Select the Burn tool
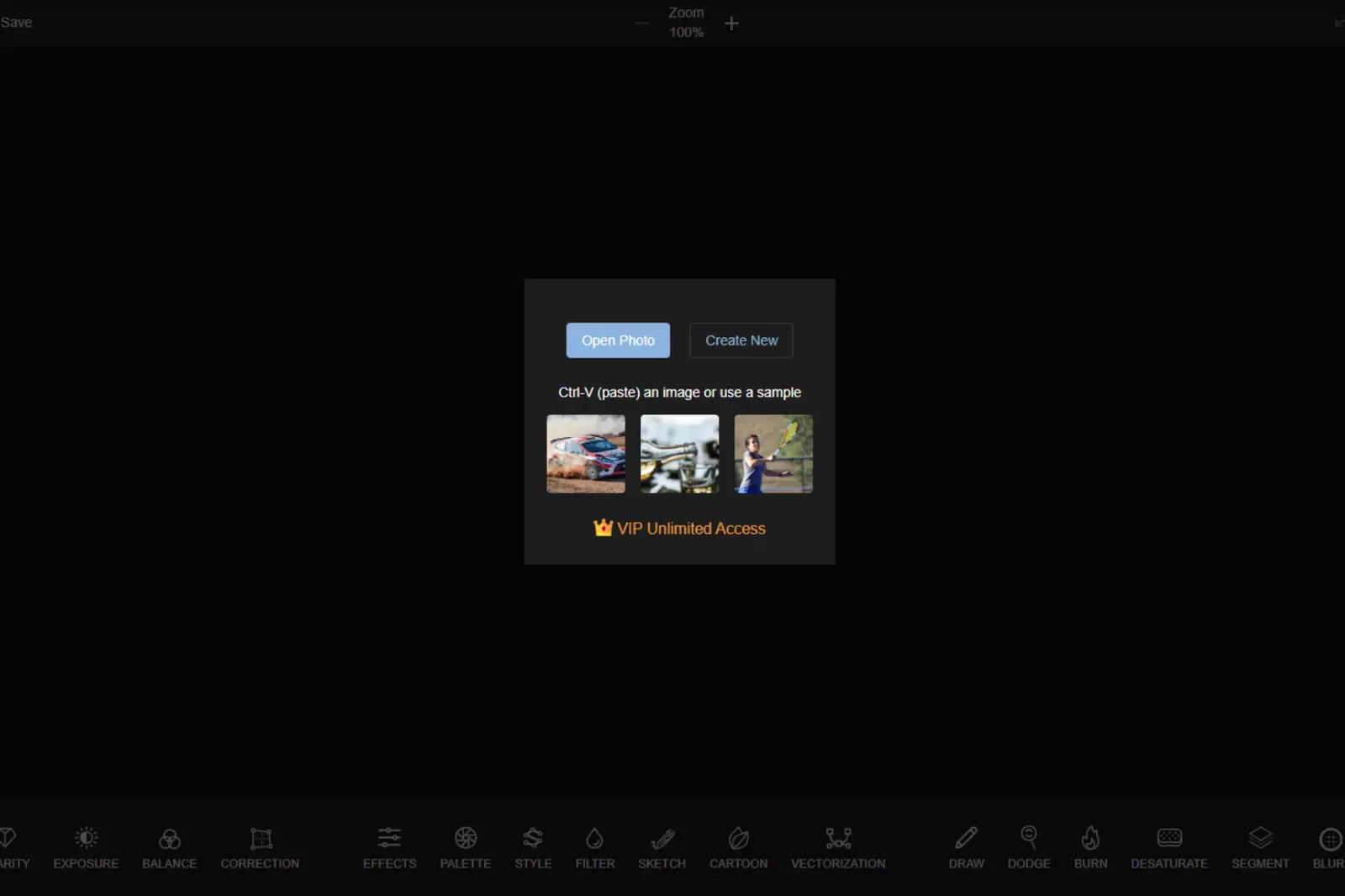This screenshot has width=1345, height=896. (x=1090, y=847)
